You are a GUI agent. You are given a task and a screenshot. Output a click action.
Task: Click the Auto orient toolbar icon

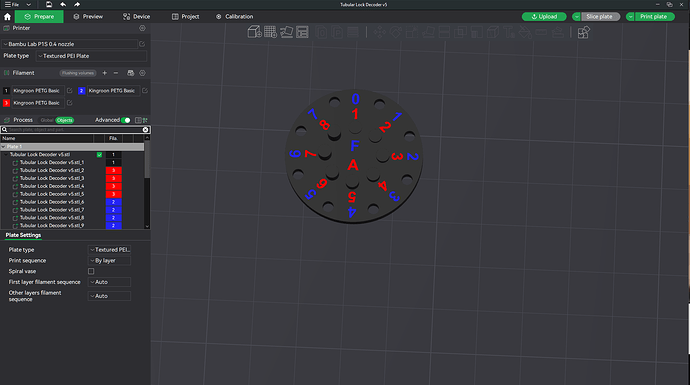pyautogui.click(x=286, y=32)
